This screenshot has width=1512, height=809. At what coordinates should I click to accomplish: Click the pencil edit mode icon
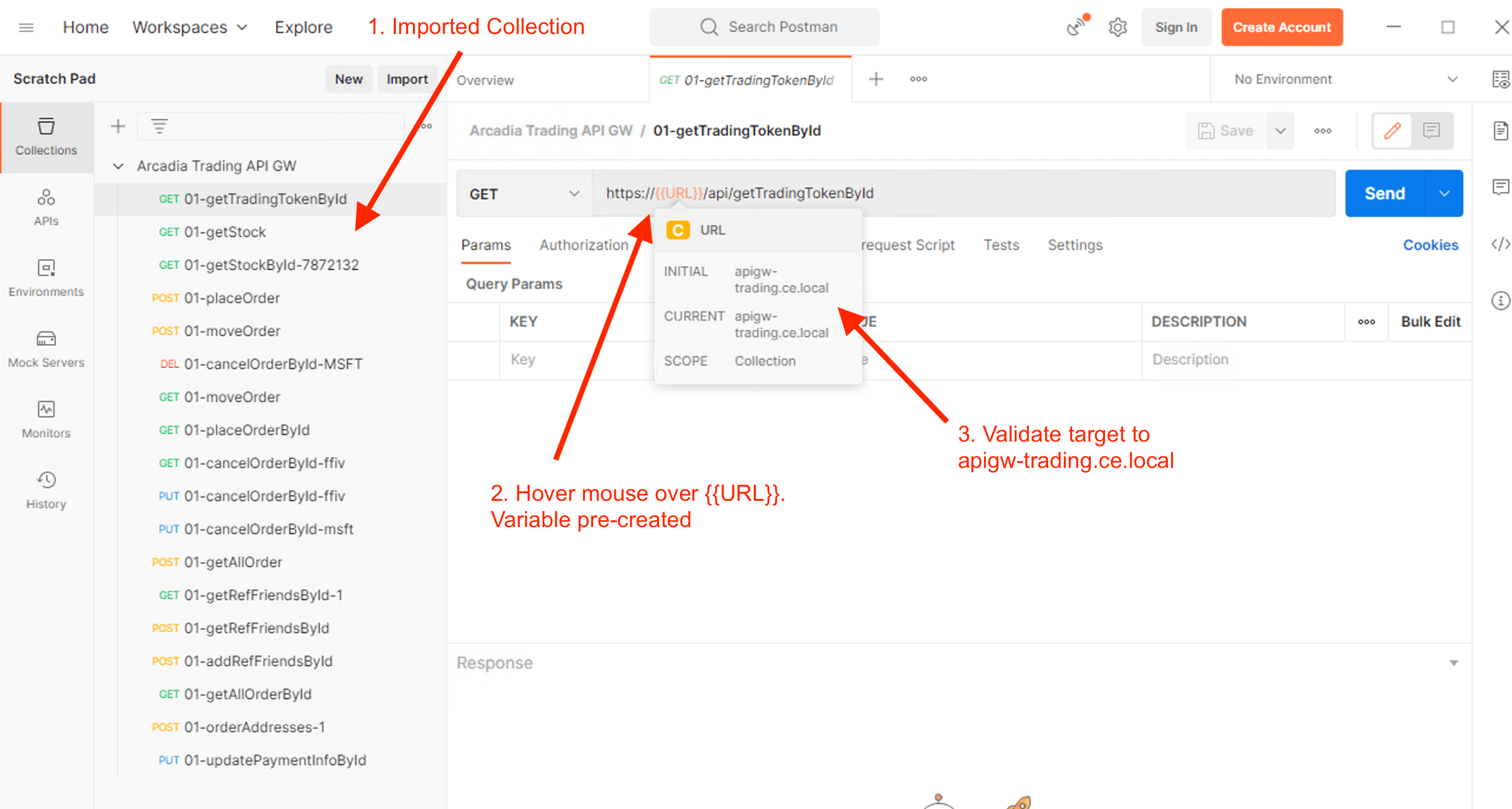(1392, 130)
